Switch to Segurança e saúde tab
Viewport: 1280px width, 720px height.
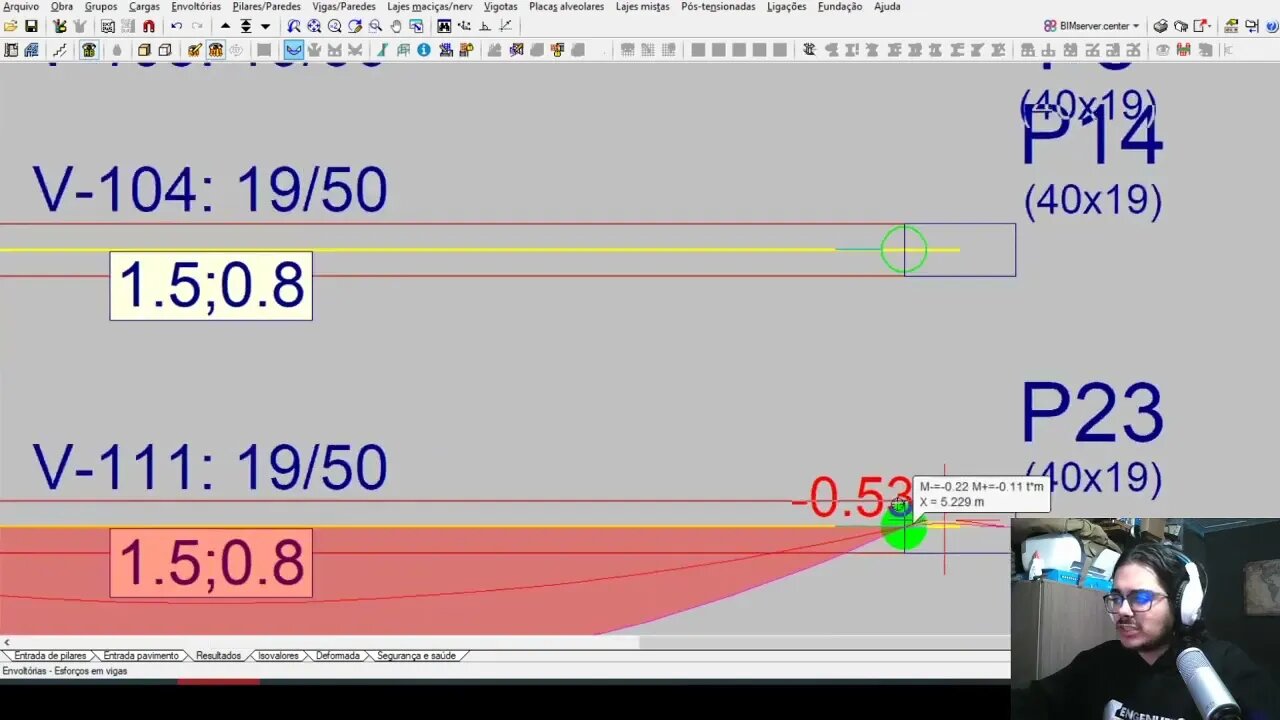(x=416, y=656)
